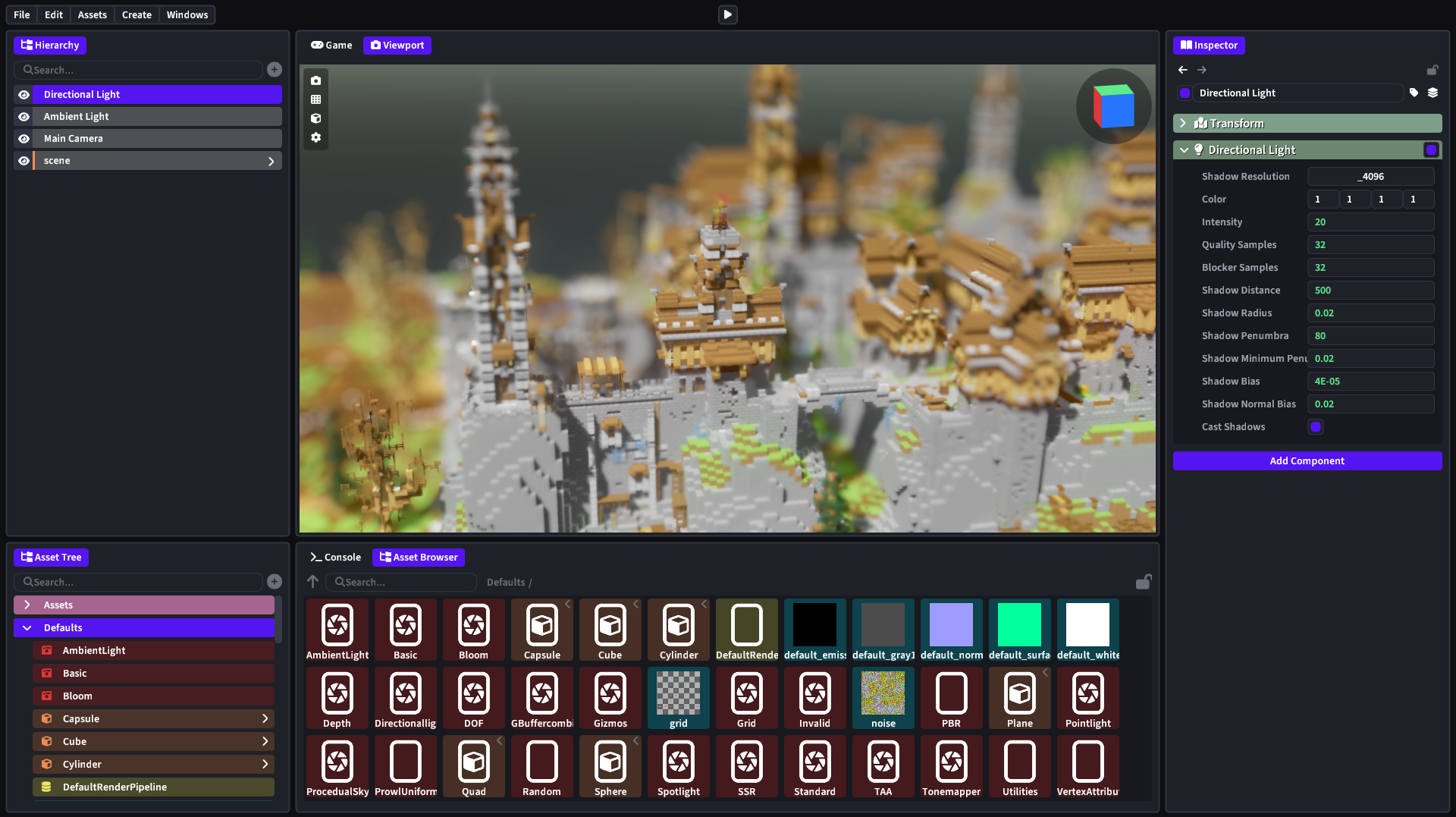Expand the Cylinder entry in the Asset Tree
Screen dimensions: 1456x817
(x=265, y=764)
